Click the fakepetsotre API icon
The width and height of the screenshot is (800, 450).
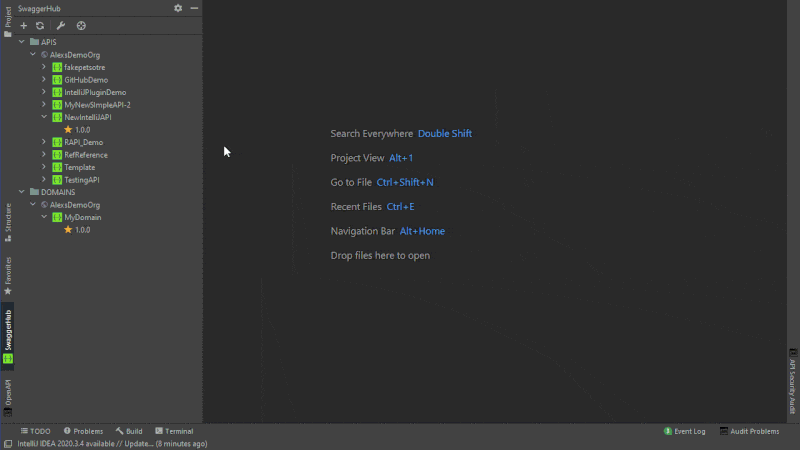[x=57, y=67]
